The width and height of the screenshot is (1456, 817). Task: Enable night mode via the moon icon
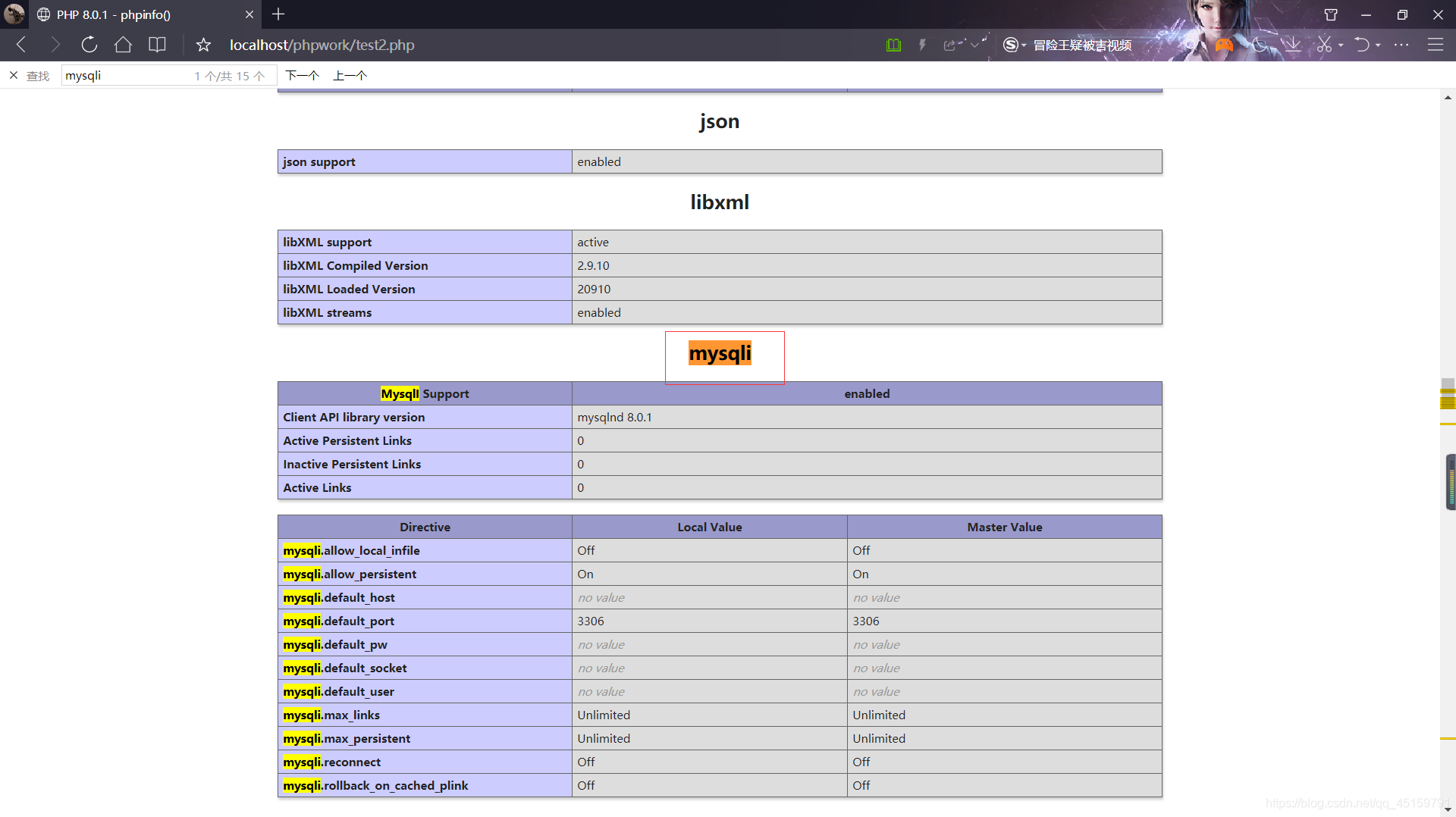coord(1260,45)
